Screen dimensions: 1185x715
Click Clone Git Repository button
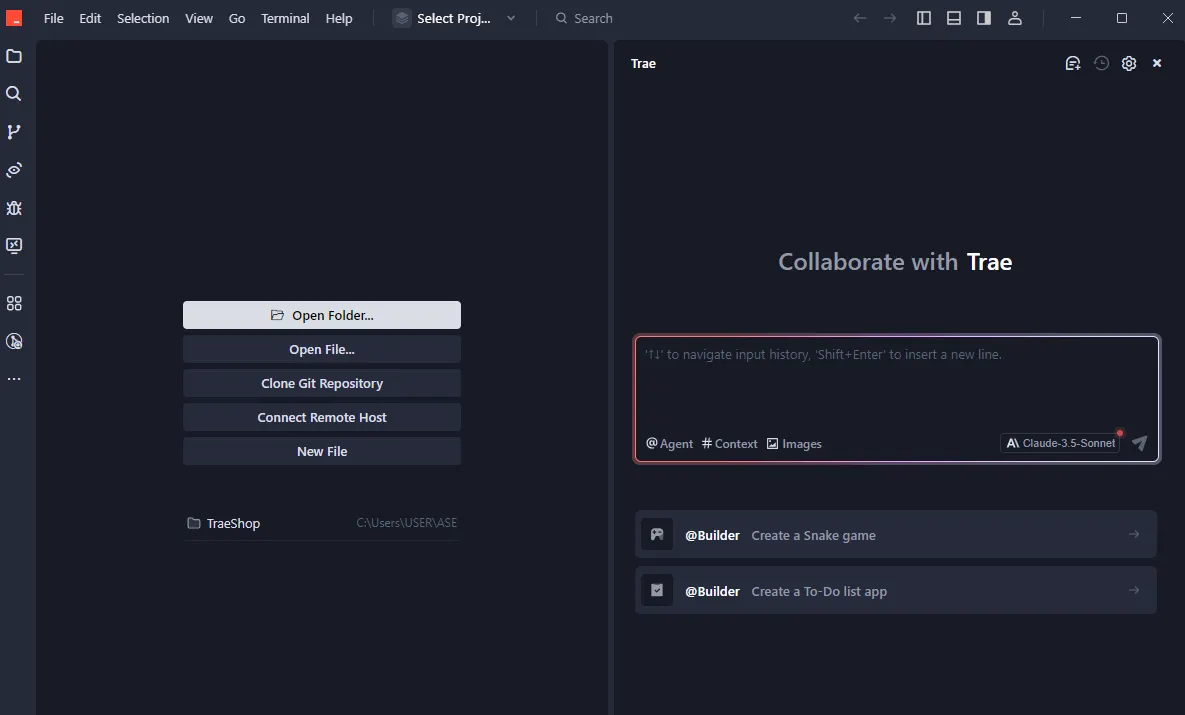coord(322,383)
